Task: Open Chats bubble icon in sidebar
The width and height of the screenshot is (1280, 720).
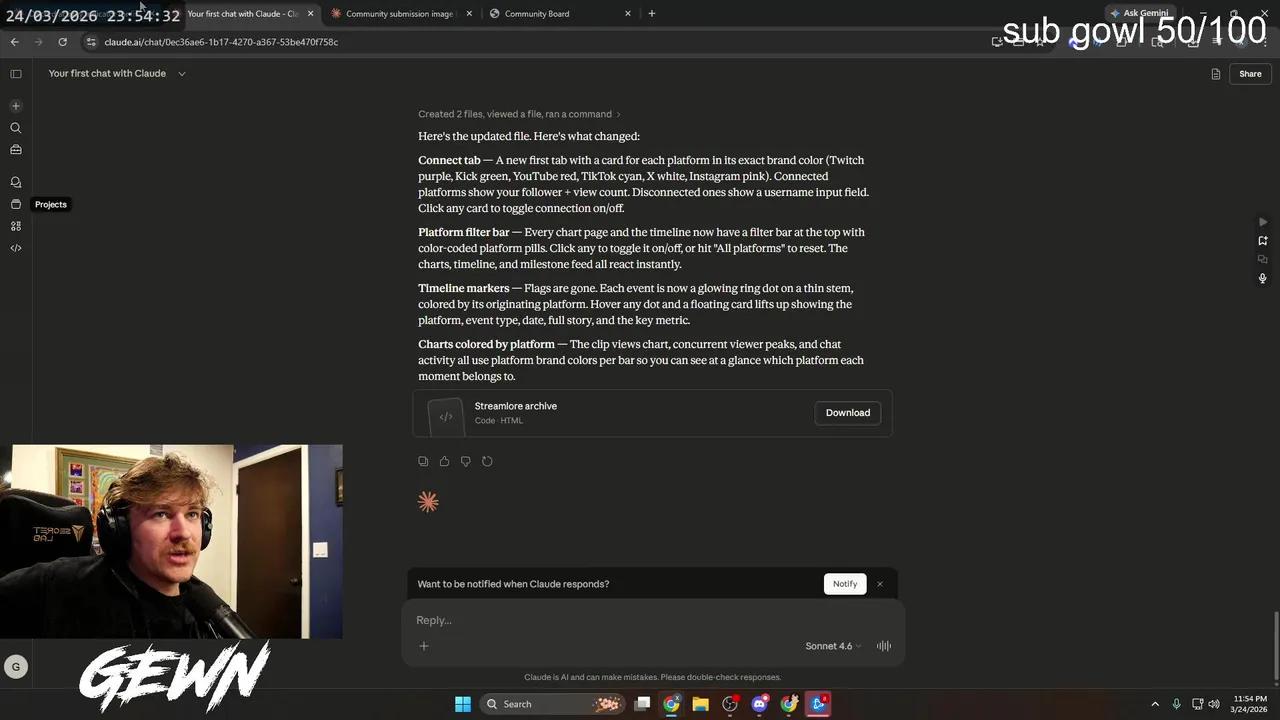Action: point(15,182)
